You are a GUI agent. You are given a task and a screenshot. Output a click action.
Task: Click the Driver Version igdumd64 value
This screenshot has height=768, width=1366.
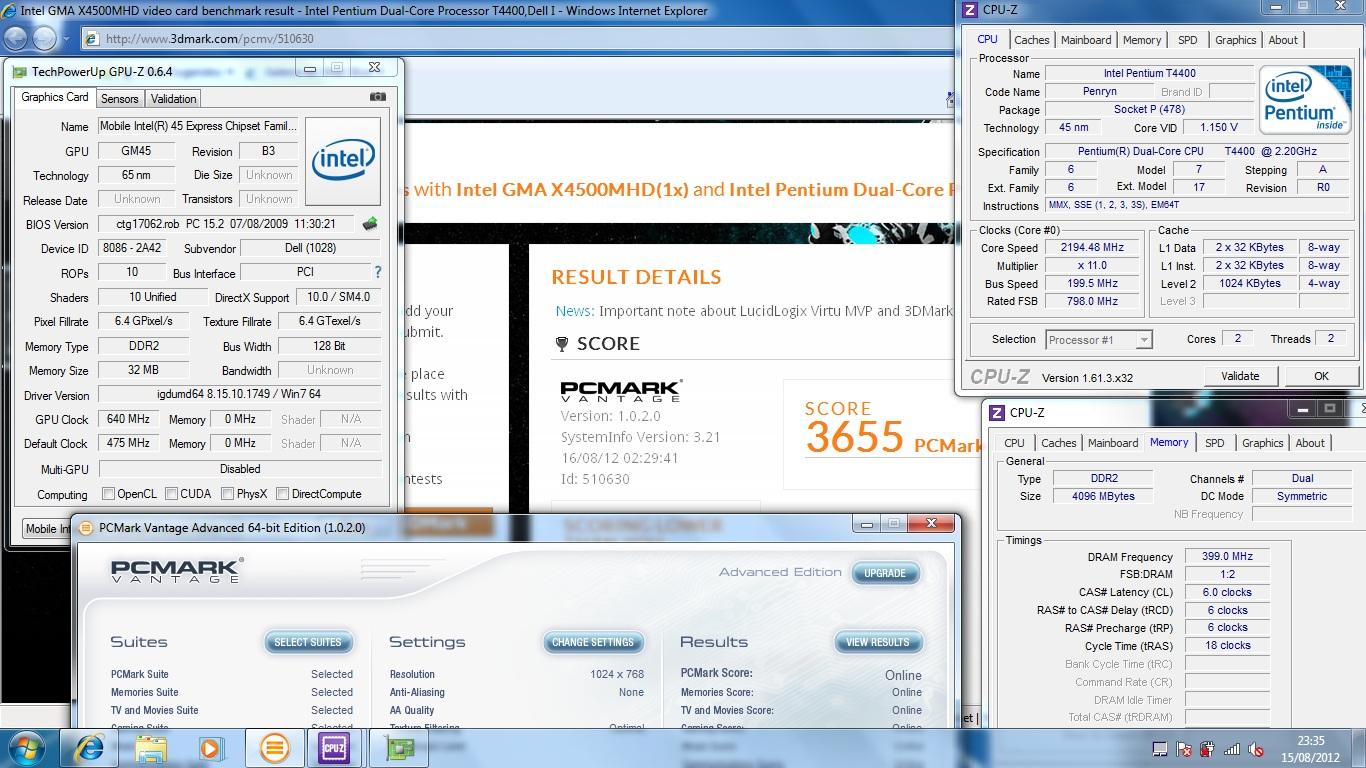(239, 395)
